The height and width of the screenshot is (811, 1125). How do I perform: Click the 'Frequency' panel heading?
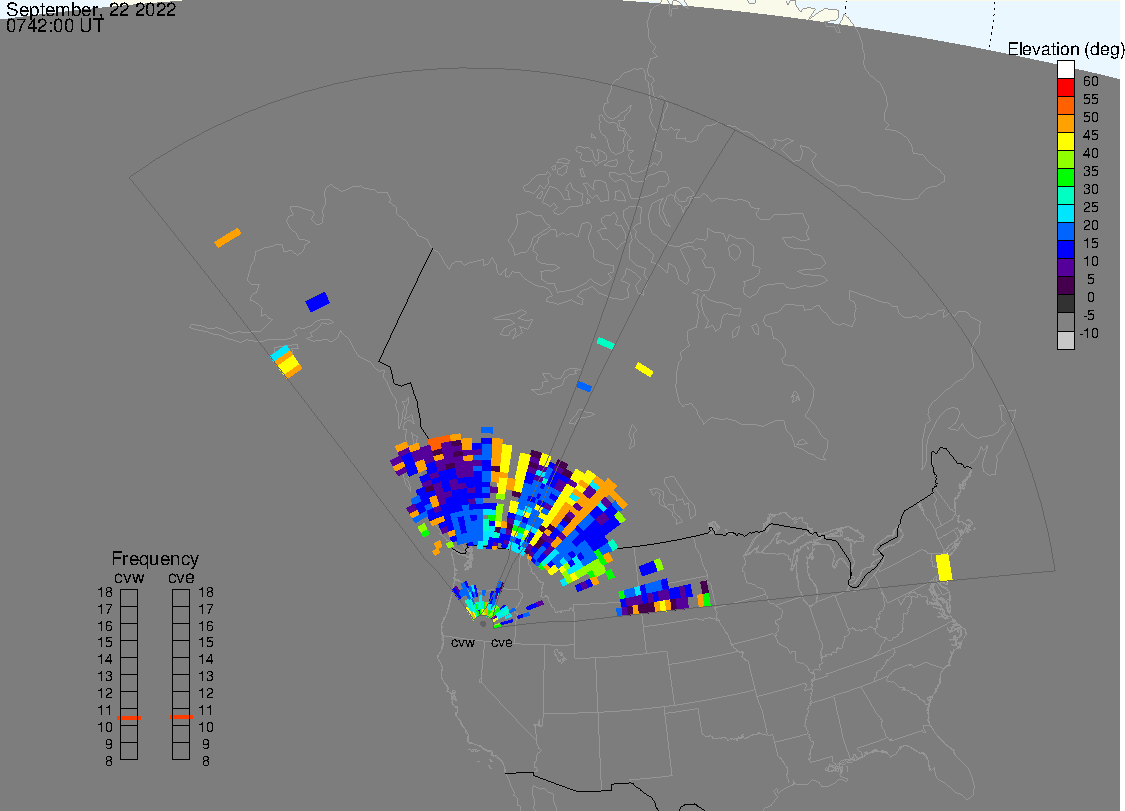(x=155, y=558)
